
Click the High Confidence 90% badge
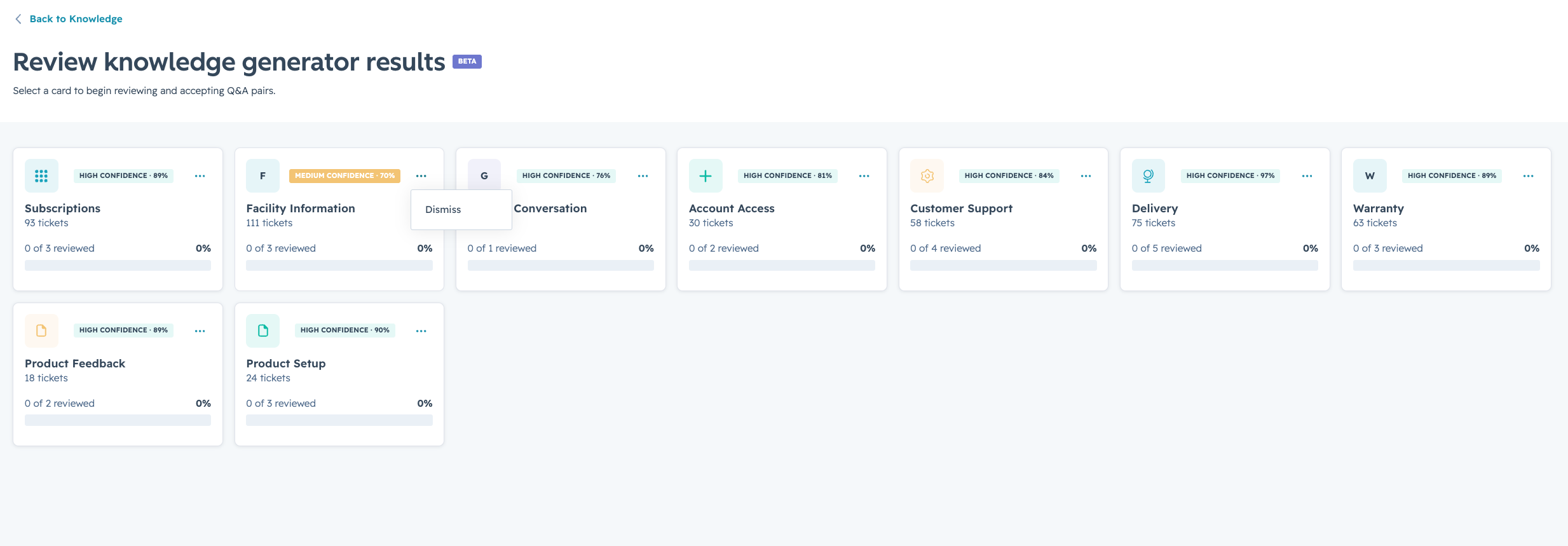pyautogui.click(x=345, y=331)
